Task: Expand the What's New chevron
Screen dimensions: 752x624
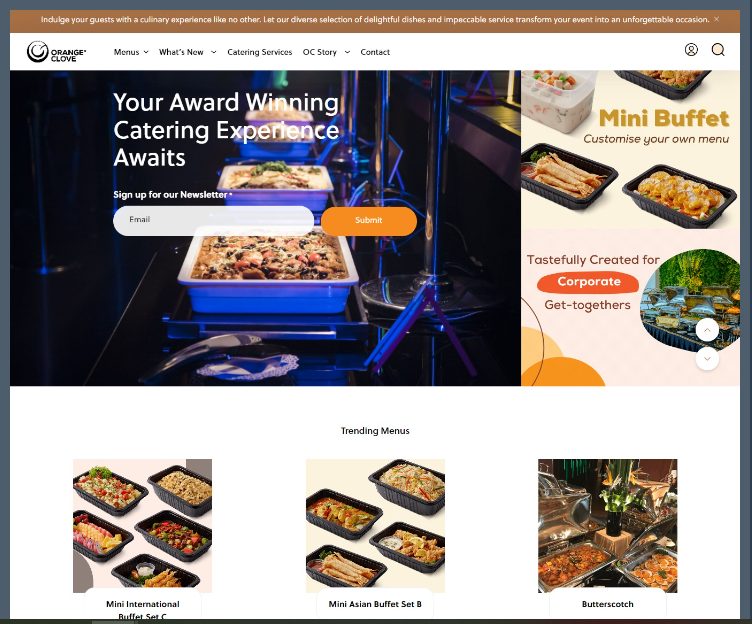Action: [x=214, y=52]
